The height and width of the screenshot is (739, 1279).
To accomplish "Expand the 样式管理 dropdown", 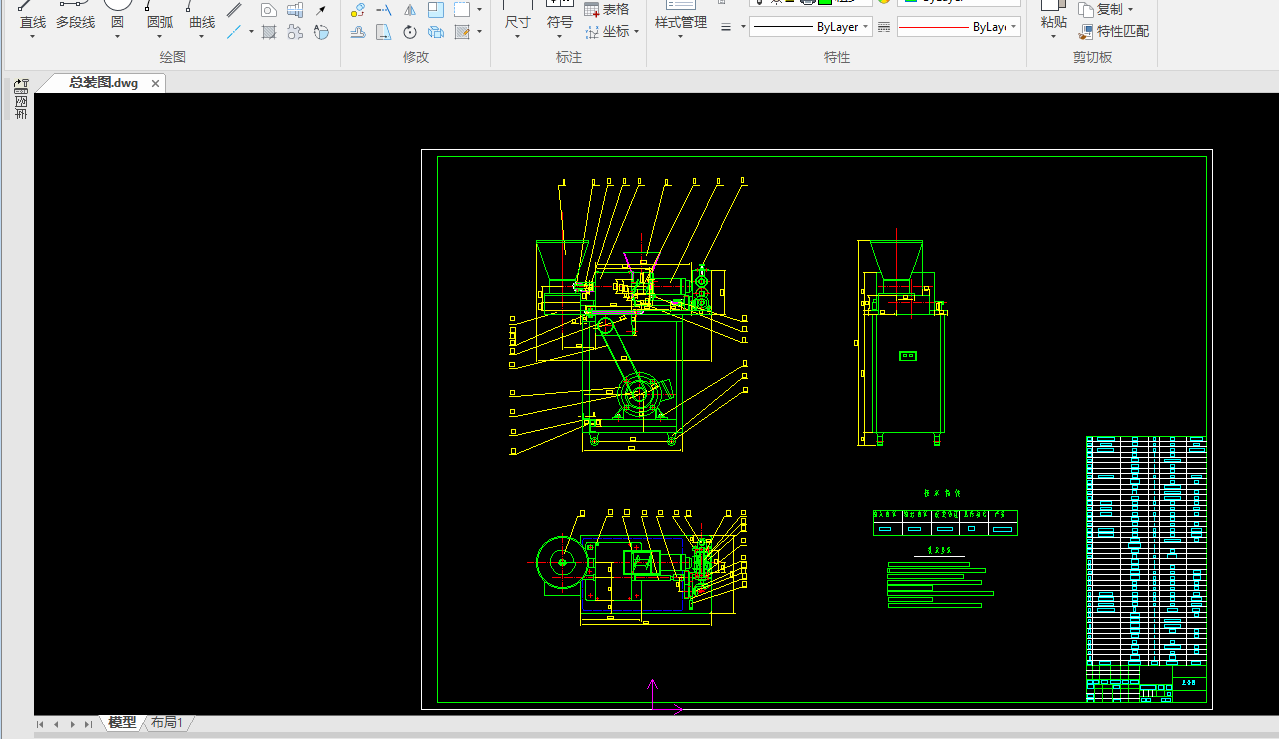I will [x=680, y=37].
